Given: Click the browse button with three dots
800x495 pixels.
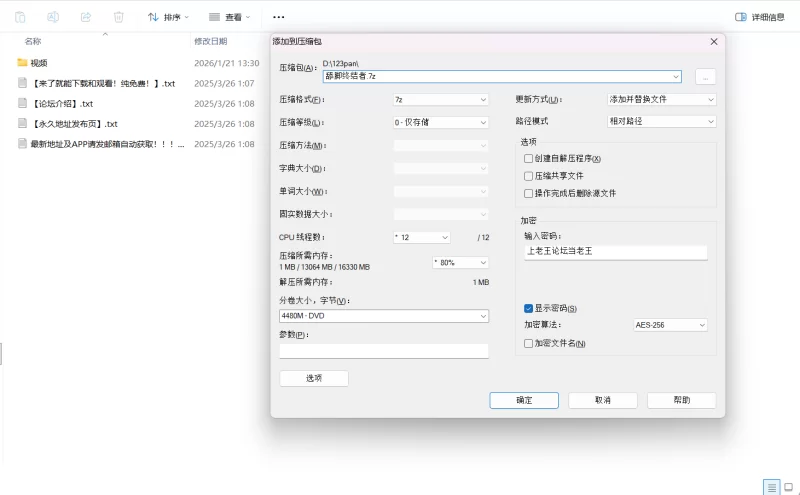Looking at the screenshot, I should [x=706, y=77].
